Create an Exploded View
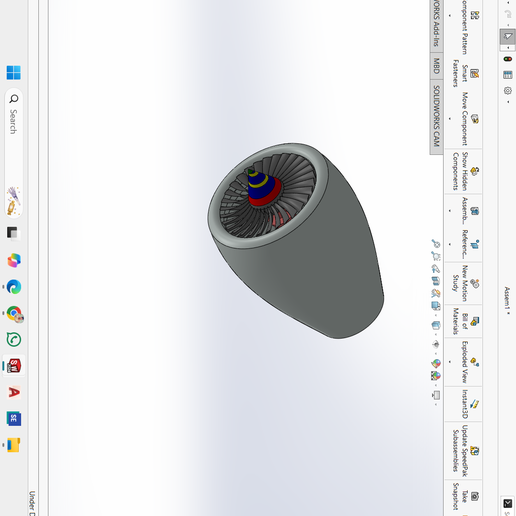This screenshot has height=516, width=516. pos(474,362)
